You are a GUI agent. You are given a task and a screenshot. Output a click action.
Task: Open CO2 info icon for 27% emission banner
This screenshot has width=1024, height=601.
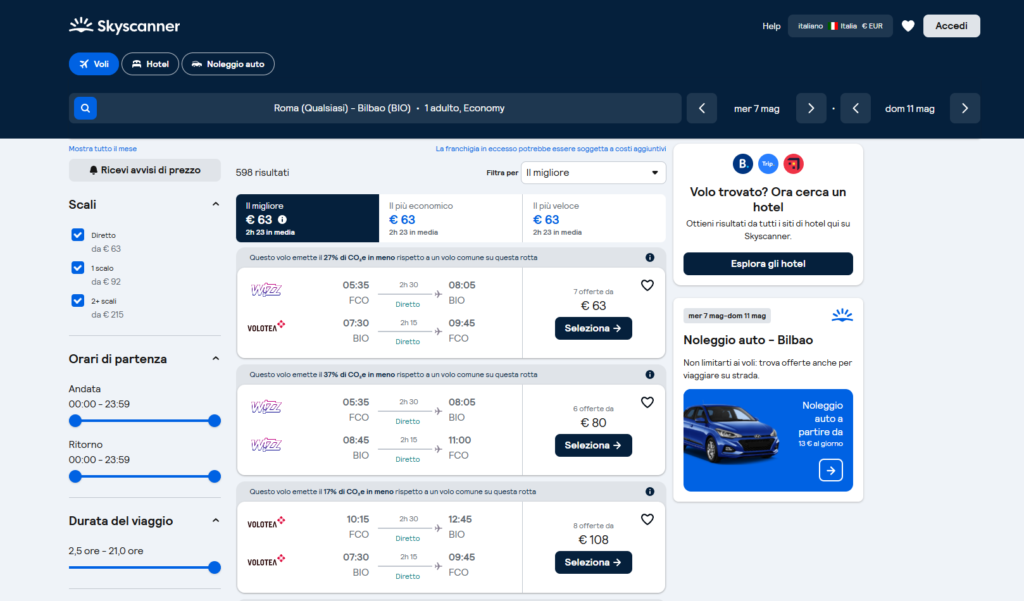pyautogui.click(x=650, y=257)
